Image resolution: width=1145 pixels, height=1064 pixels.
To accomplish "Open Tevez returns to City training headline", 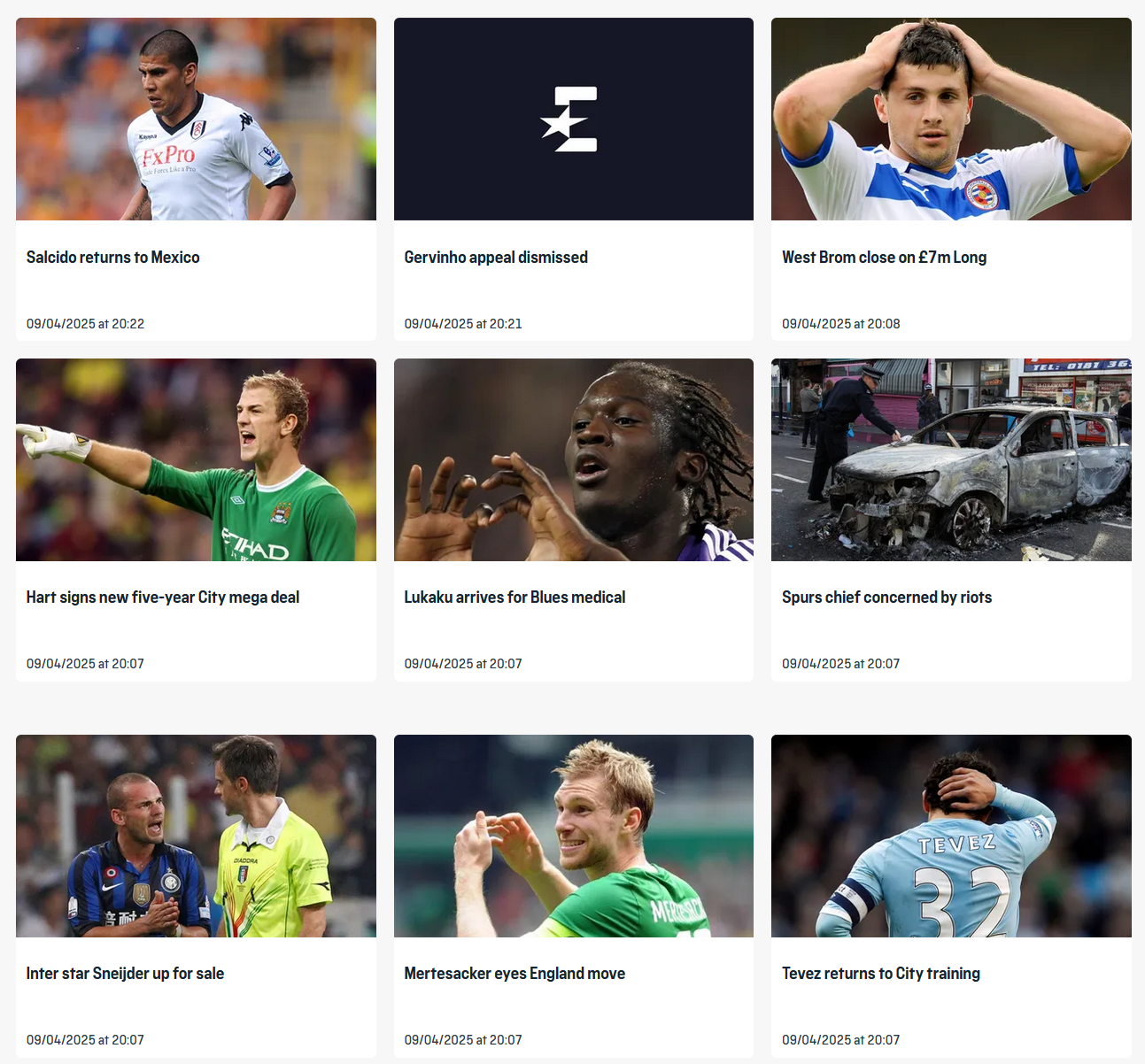I will [881, 974].
